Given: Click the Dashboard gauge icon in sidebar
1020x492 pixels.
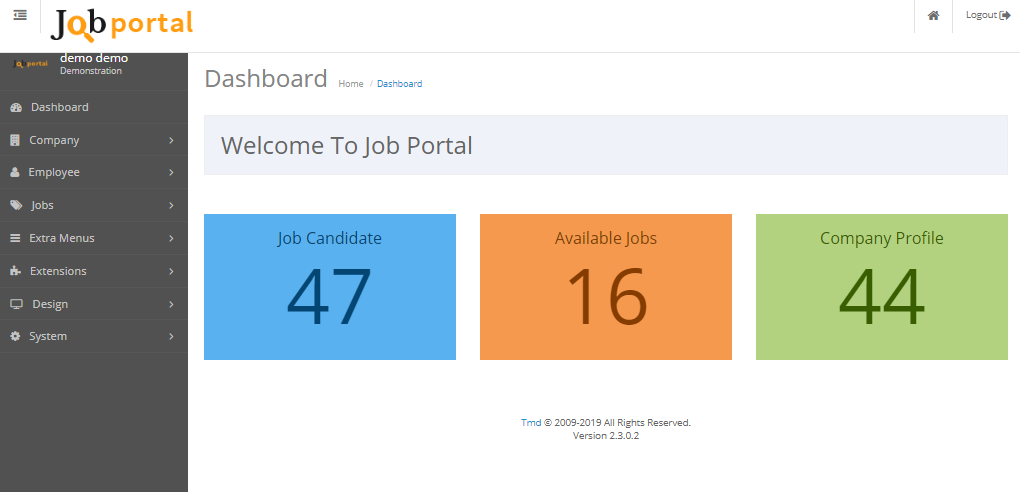Looking at the screenshot, I should [x=15, y=108].
